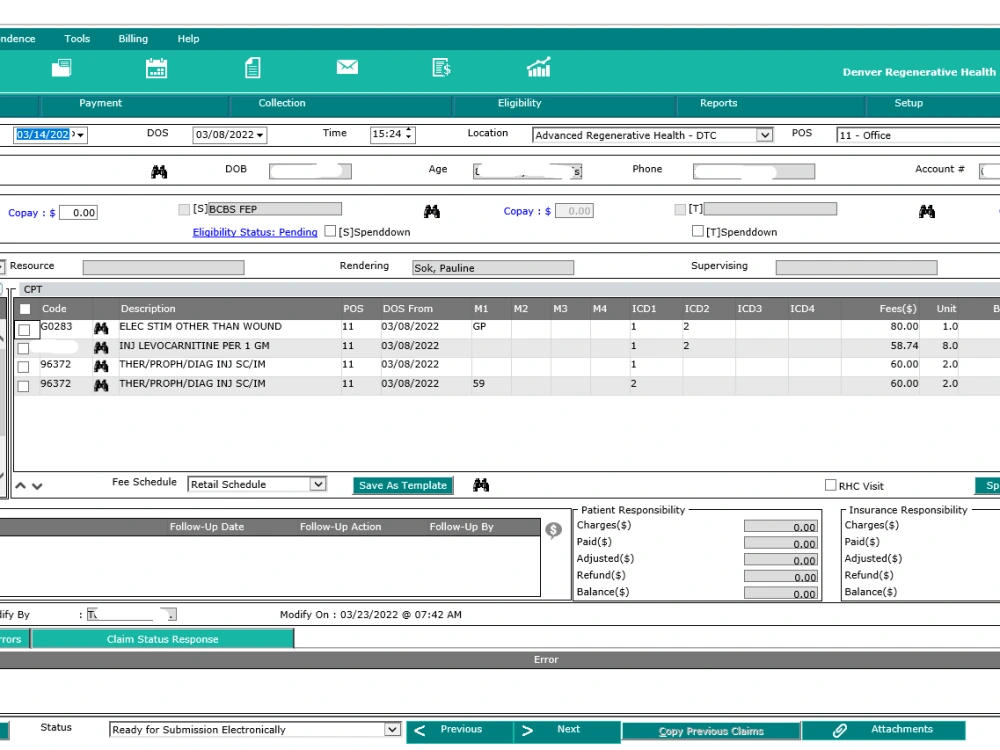The image size is (1000, 750).
Task: Click the Supervising provider field
Action: pos(857,267)
